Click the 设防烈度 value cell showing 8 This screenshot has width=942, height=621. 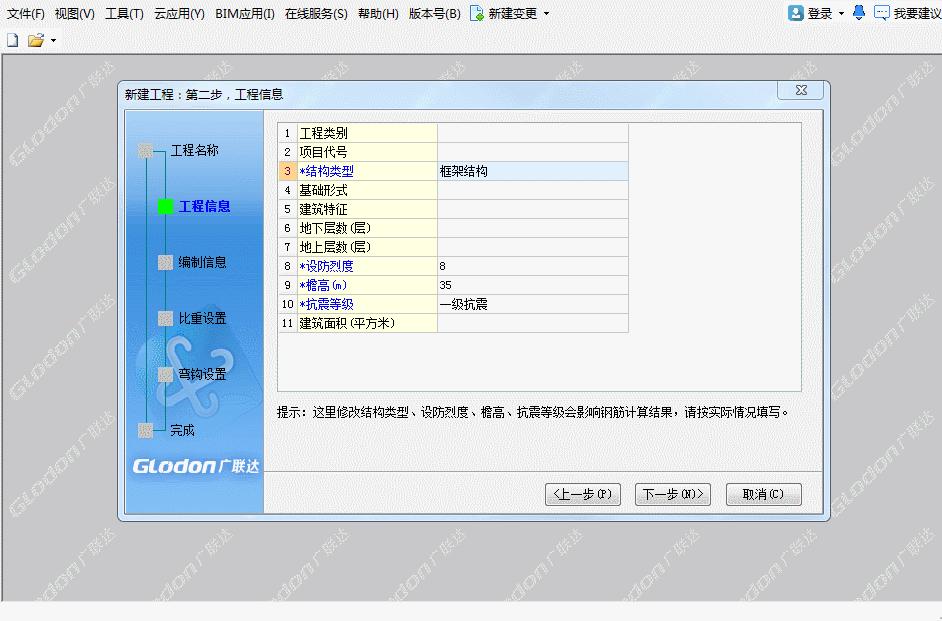(533, 266)
